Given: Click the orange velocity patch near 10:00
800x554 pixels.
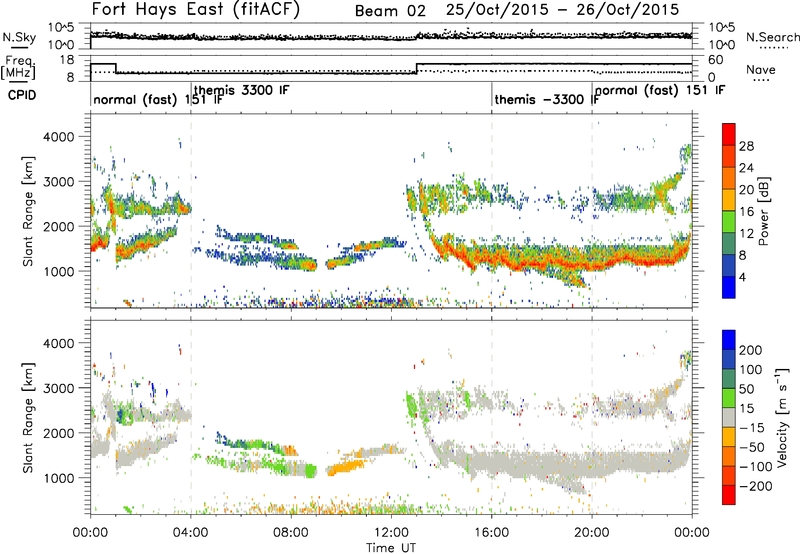Looking at the screenshot, I should pyautogui.click(x=347, y=466).
